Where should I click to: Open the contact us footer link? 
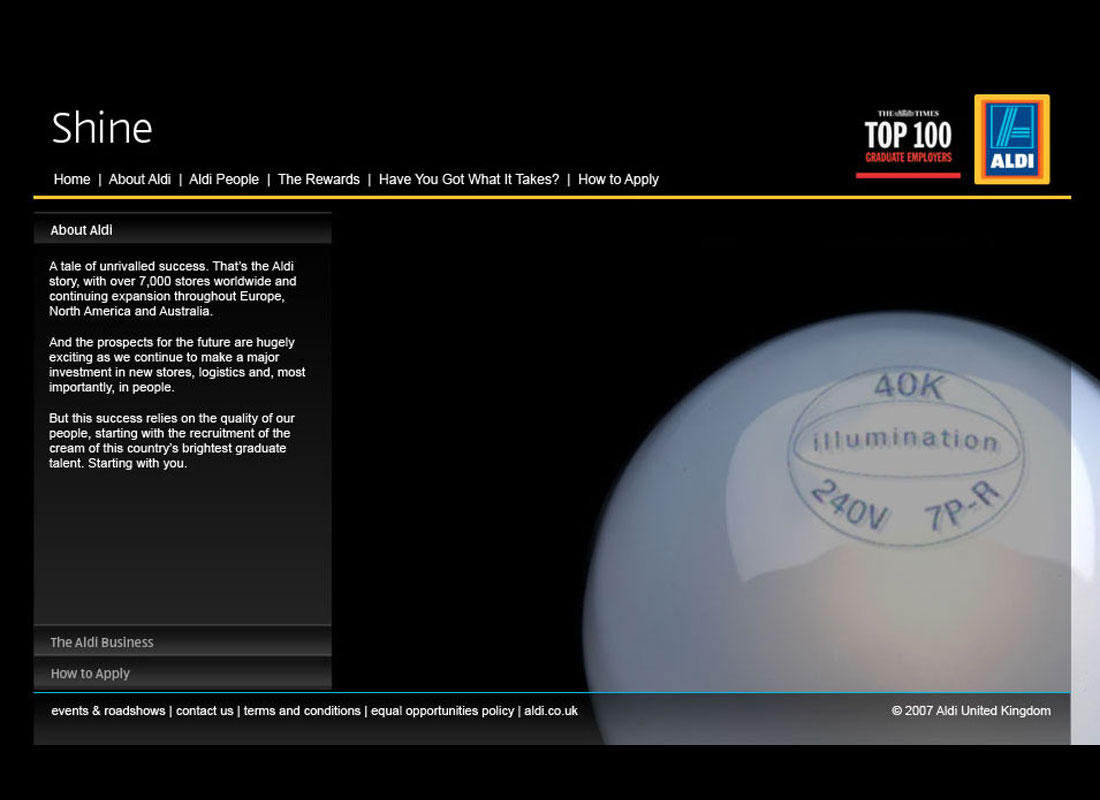coord(204,711)
